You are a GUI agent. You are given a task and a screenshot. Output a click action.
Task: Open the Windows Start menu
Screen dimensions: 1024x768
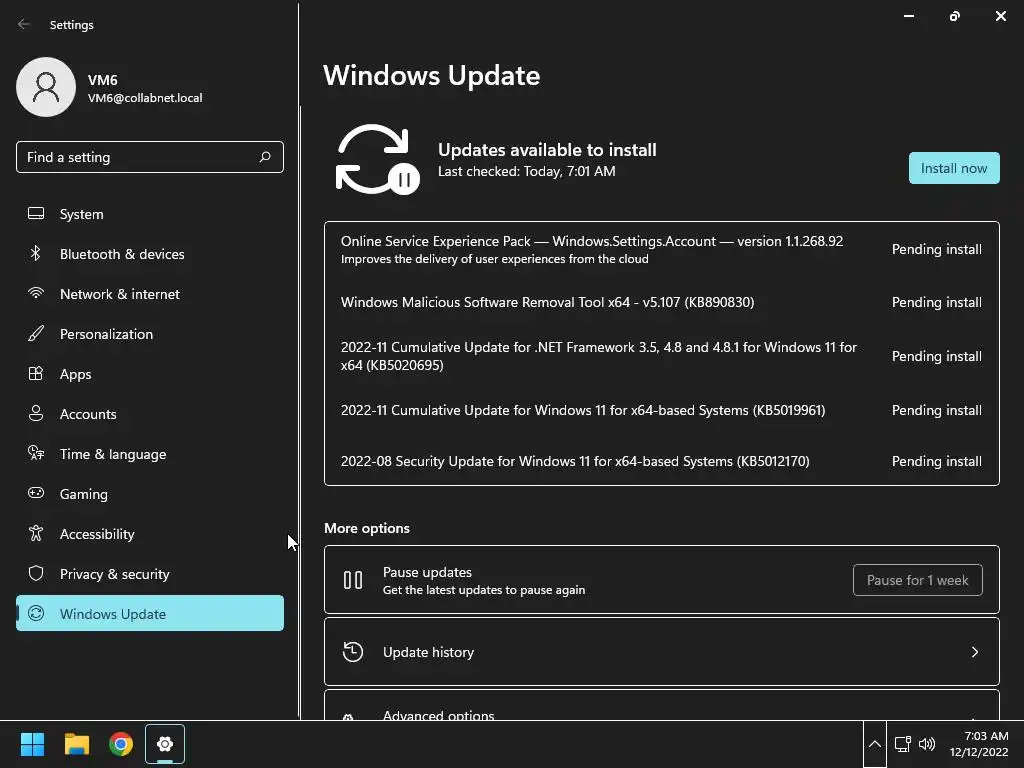click(x=33, y=744)
